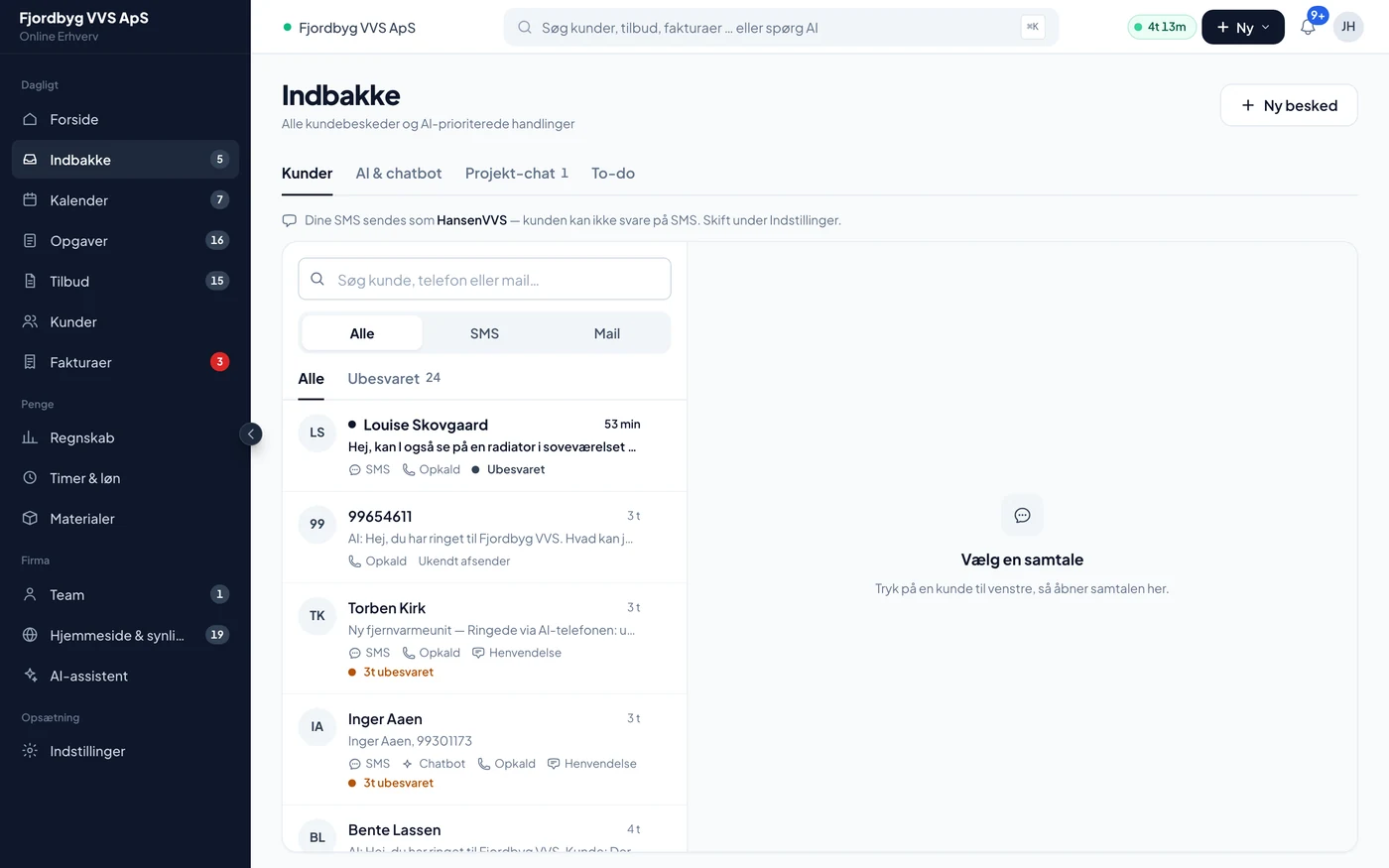Click the LS avatar for Louise Skovgaard
The height and width of the screenshot is (868, 1389).
point(317,433)
